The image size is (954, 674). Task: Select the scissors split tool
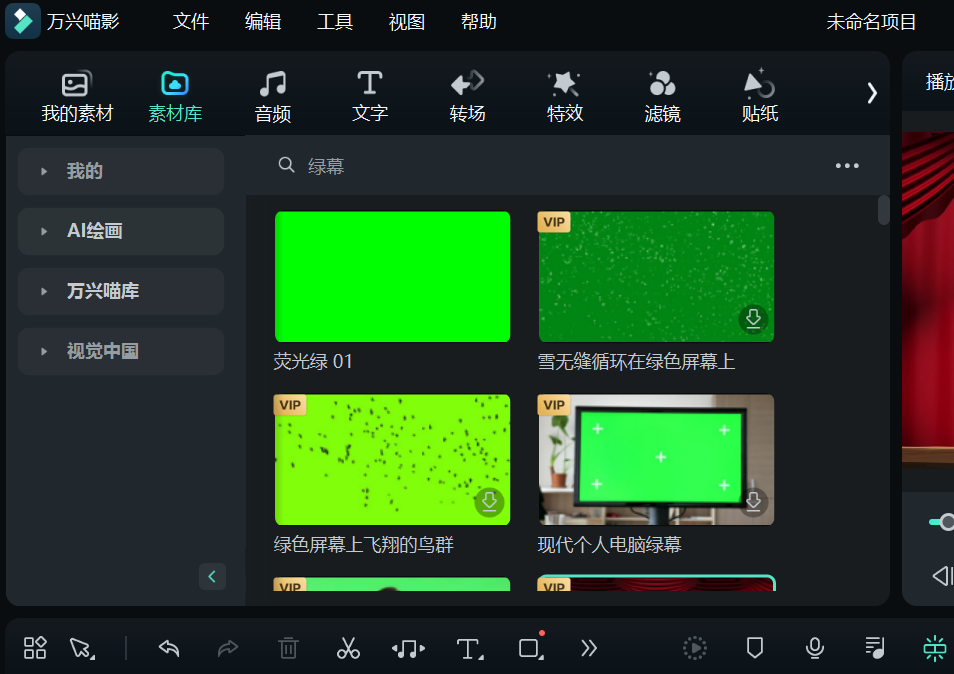[348, 648]
